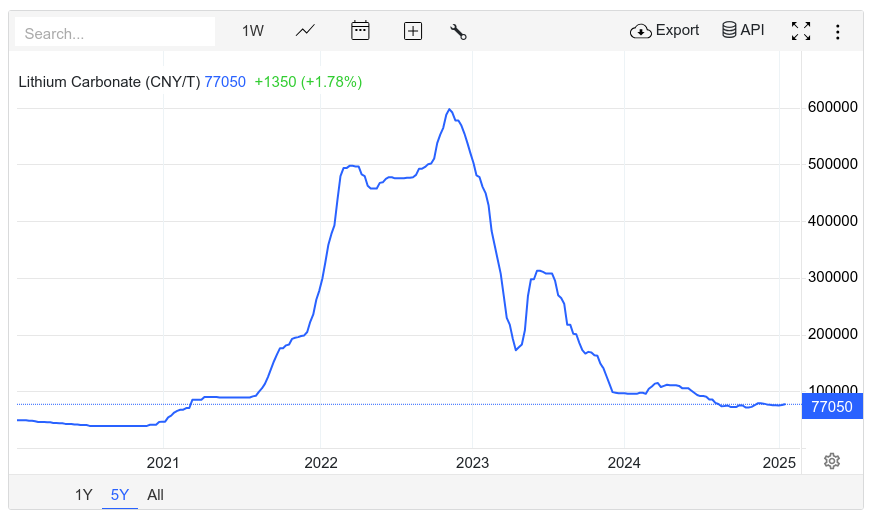The width and height of the screenshot is (872, 518).
Task: Click the 2023 x-axis label
Action: (472, 463)
